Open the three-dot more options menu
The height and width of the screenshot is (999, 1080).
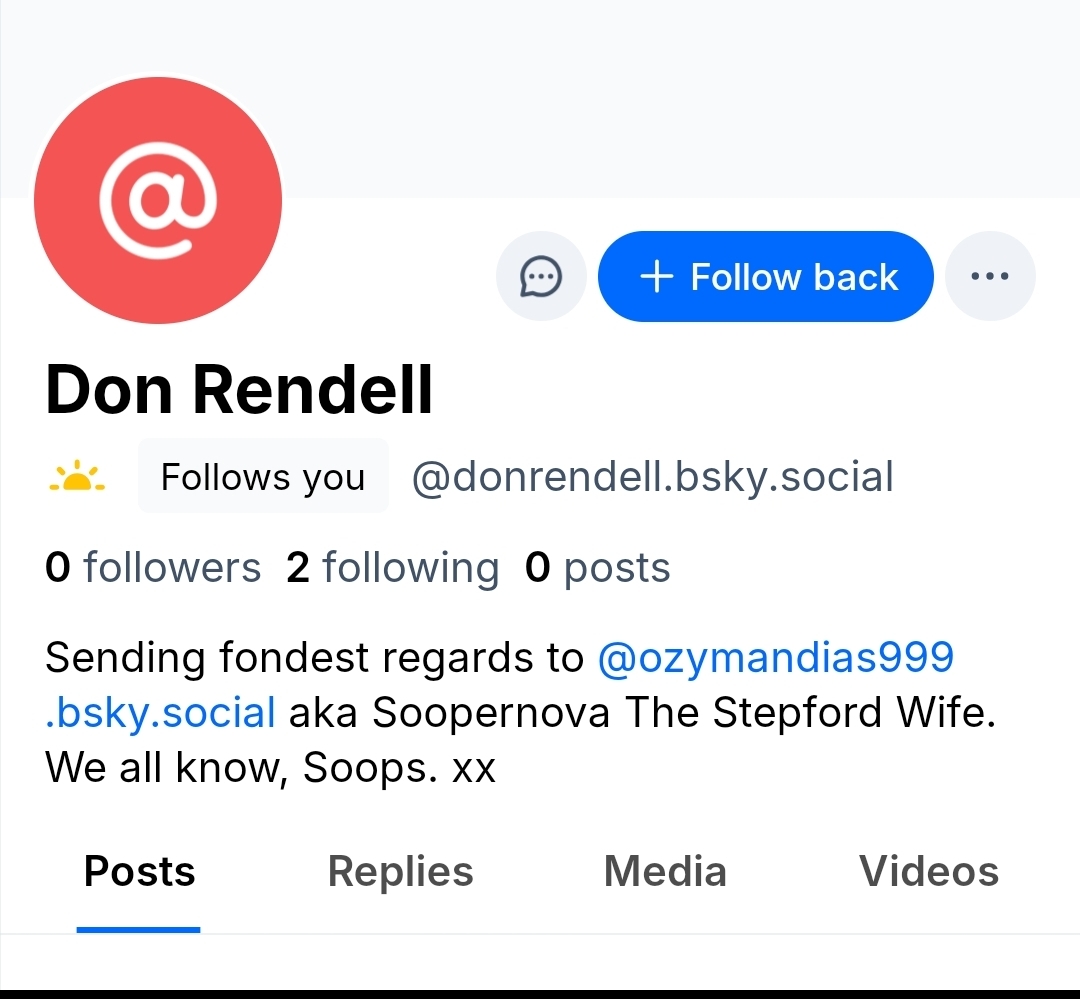pos(990,276)
